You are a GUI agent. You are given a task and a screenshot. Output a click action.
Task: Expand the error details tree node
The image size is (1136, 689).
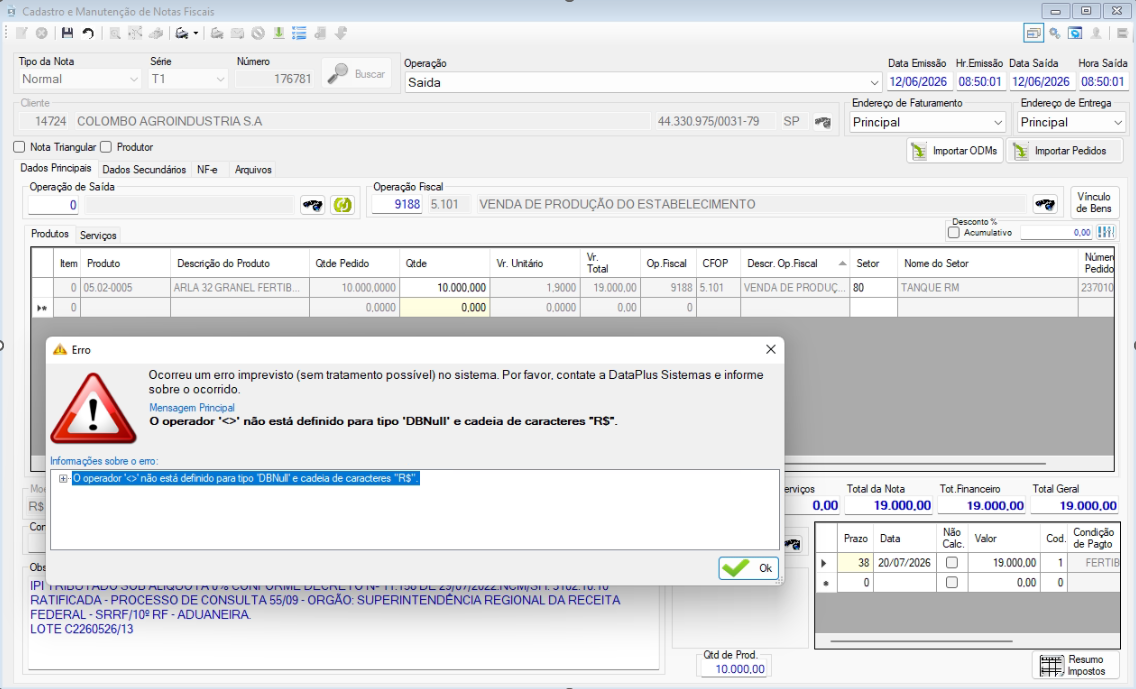63,478
